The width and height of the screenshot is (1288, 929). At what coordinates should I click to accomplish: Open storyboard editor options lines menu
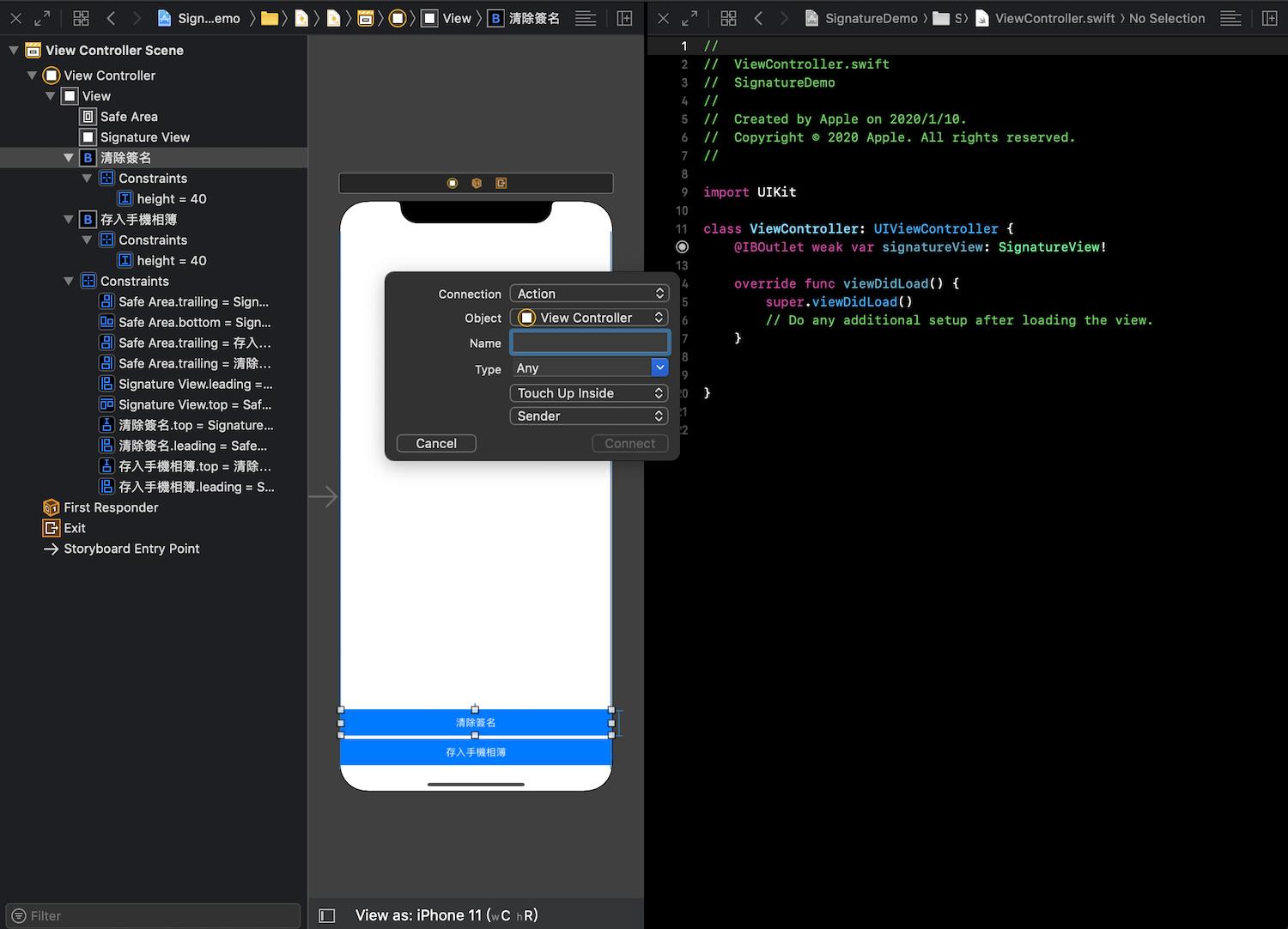[586, 18]
